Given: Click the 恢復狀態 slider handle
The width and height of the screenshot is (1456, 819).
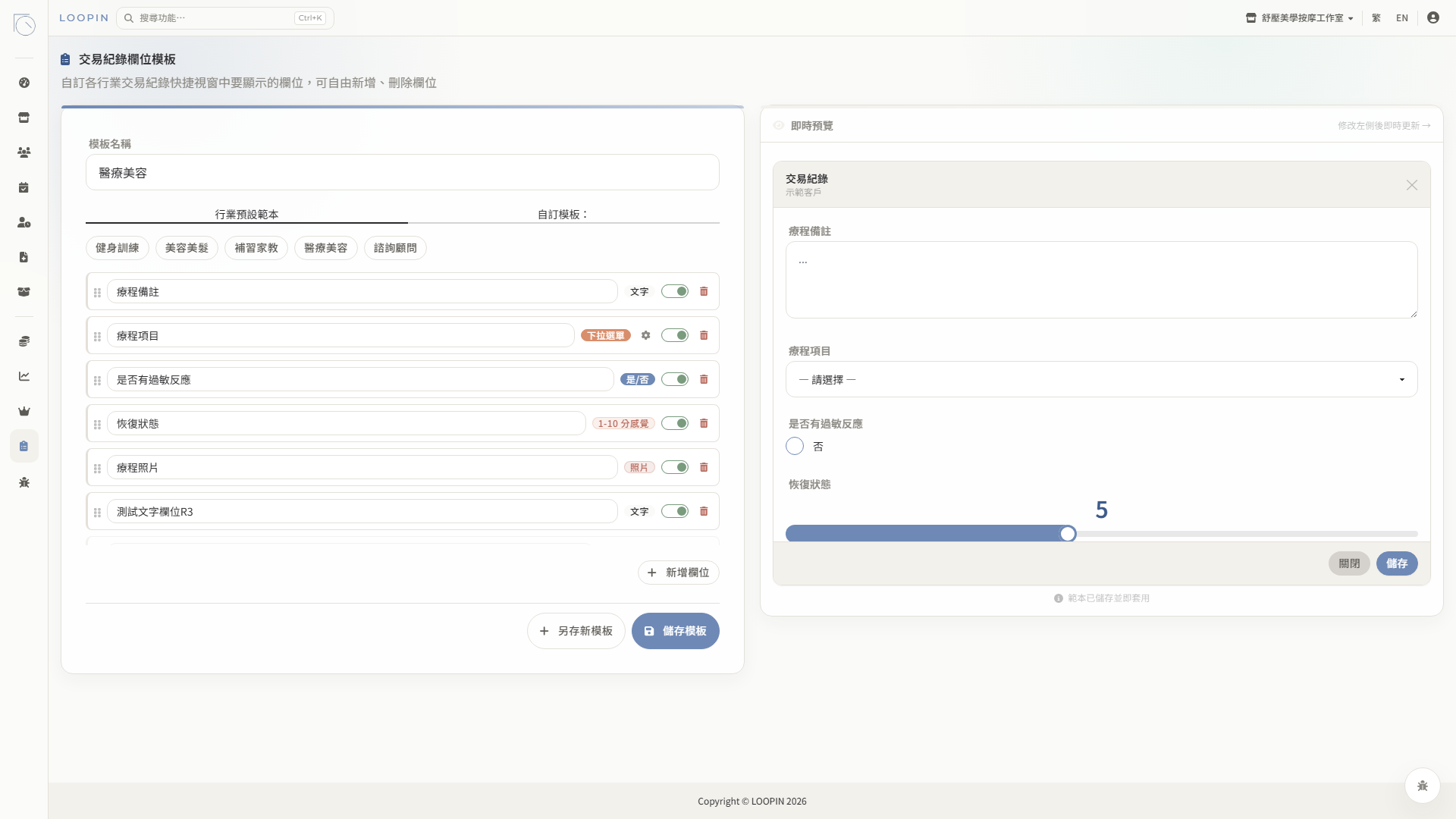Looking at the screenshot, I should click(x=1068, y=534).
